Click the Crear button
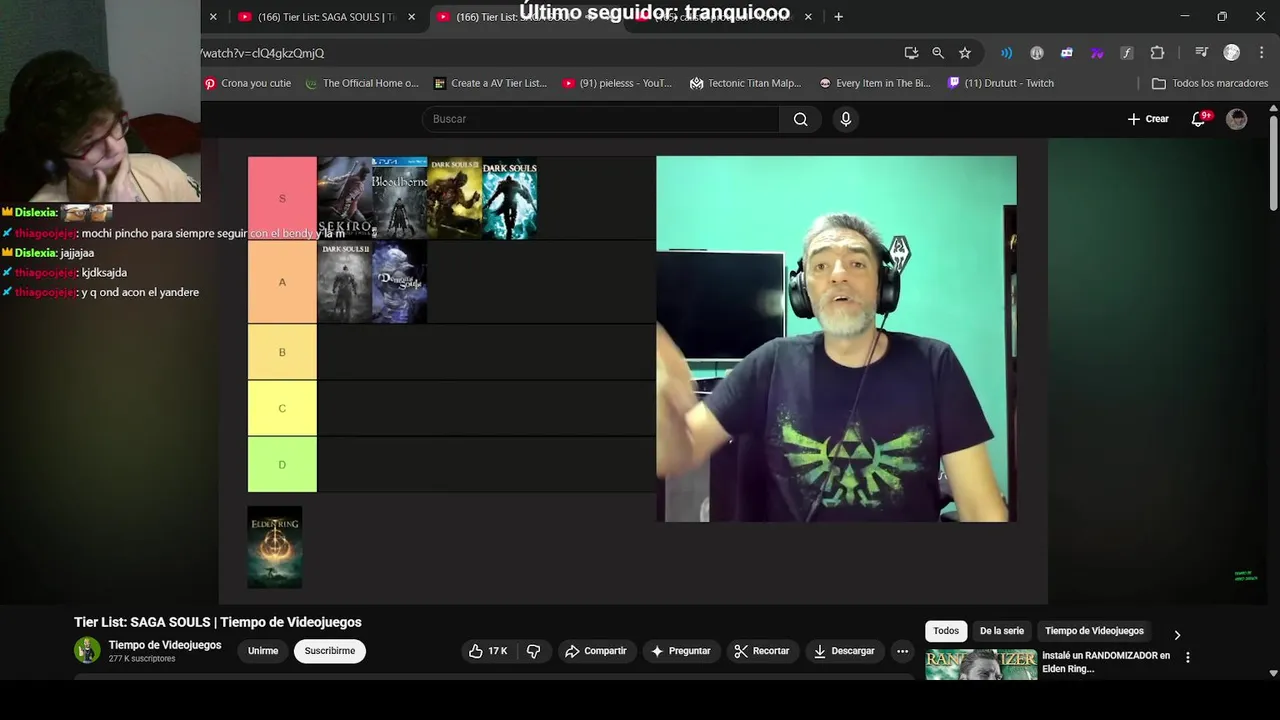Image resolution: width=1280 pixels, height=720 pixels. (1148, 119)
